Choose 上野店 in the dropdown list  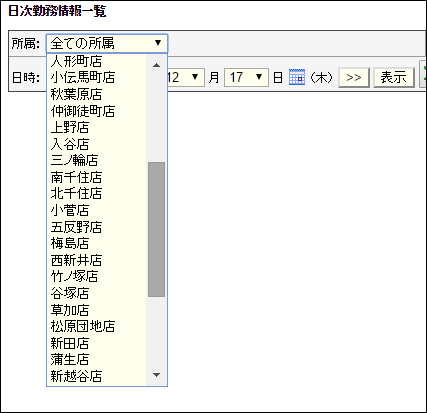tap(97, 127)
